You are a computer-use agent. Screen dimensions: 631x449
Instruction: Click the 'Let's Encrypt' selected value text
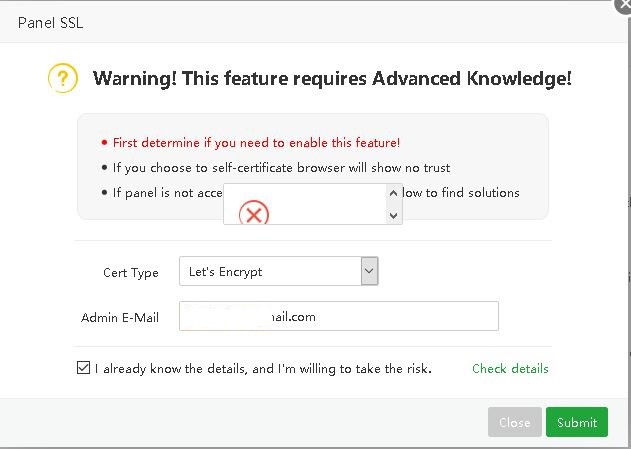226,271
